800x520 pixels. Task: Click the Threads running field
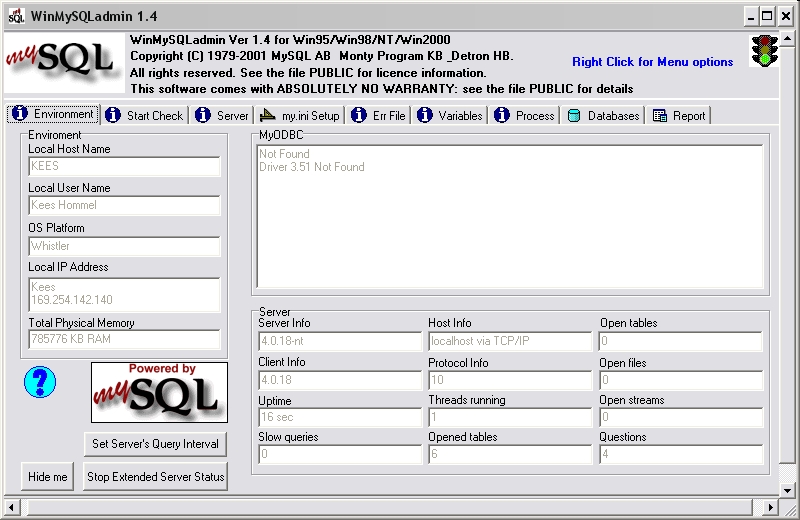[x=510, y=417]
